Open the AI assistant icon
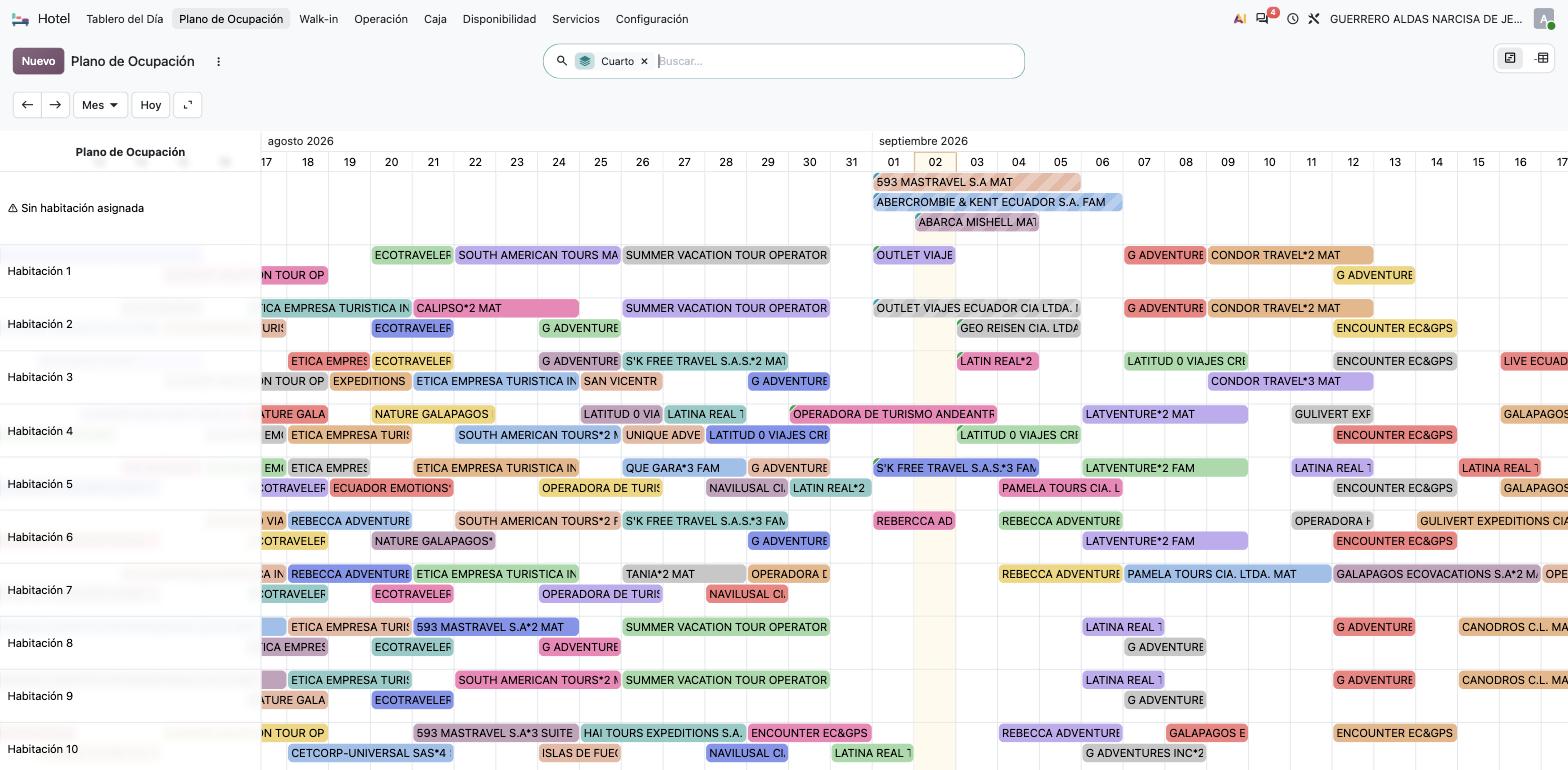The width and height of the screenshot is (1568, 770). click(x=1240, y=19)
